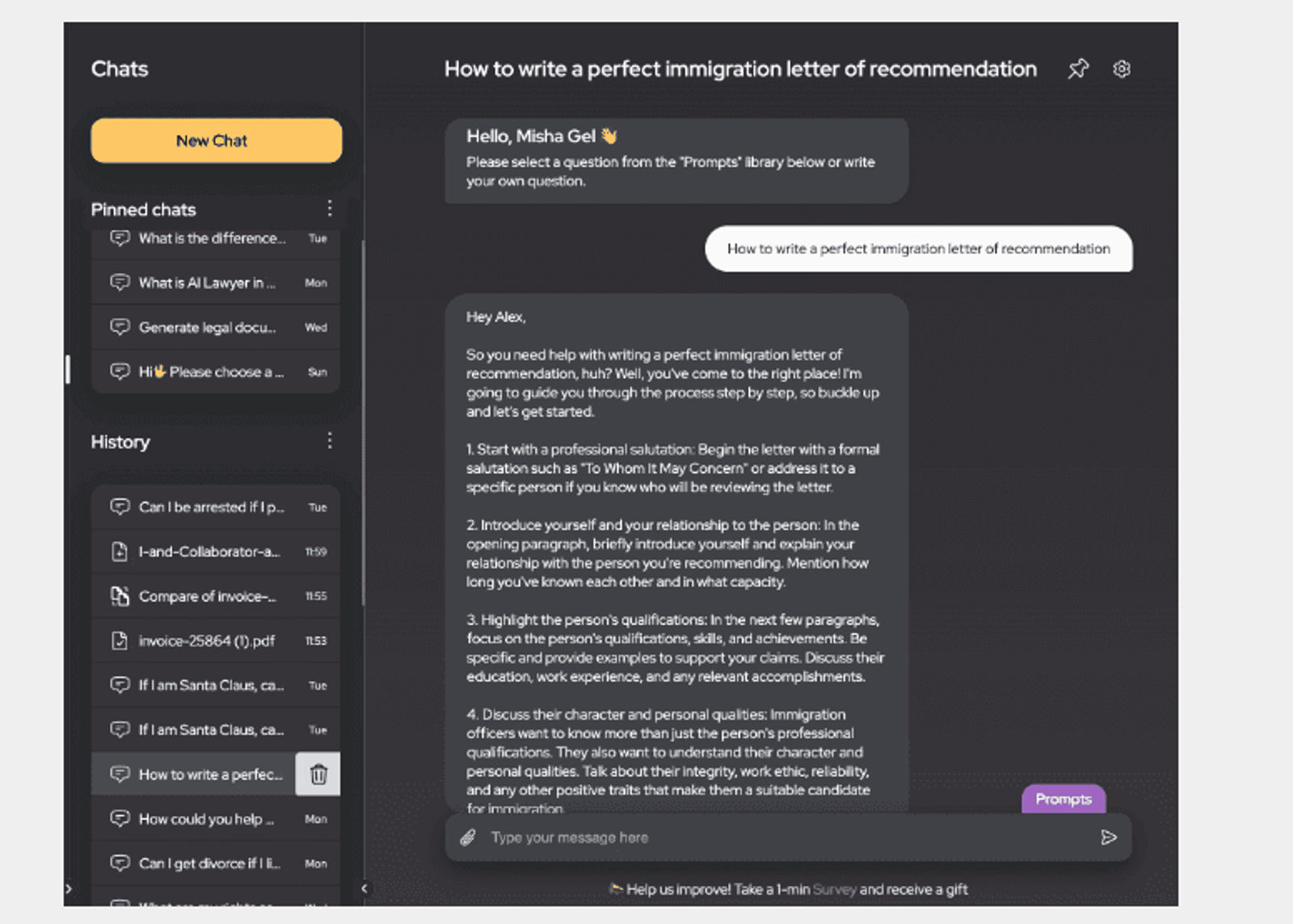Start a New Chat
The height and width of the screenshot is (924, 1293).
tap(217, 141)
